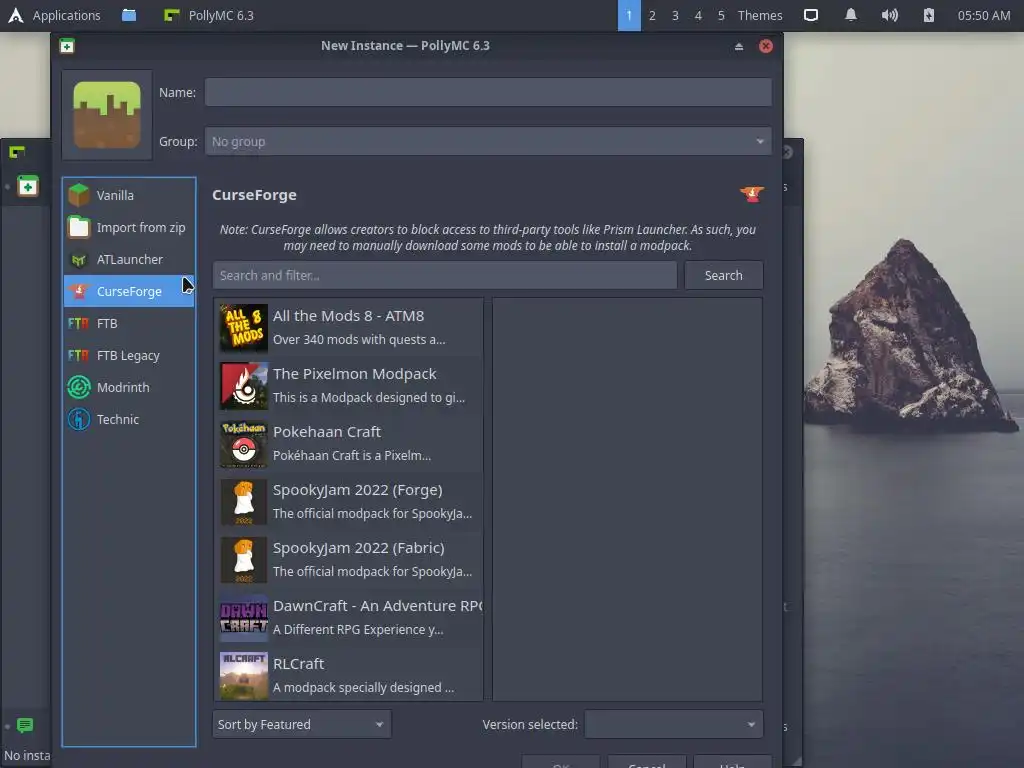Select The Pixelmon Modpack entry
1024x768 pixels.
[350, 385]
